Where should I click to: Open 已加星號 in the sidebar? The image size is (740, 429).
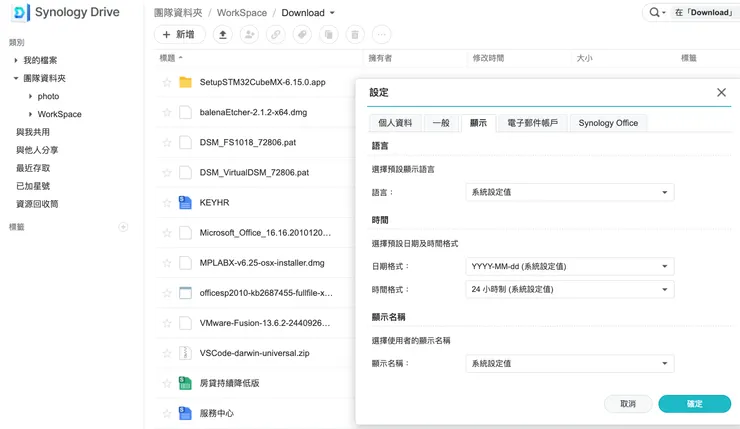click(x=33, y=186)
